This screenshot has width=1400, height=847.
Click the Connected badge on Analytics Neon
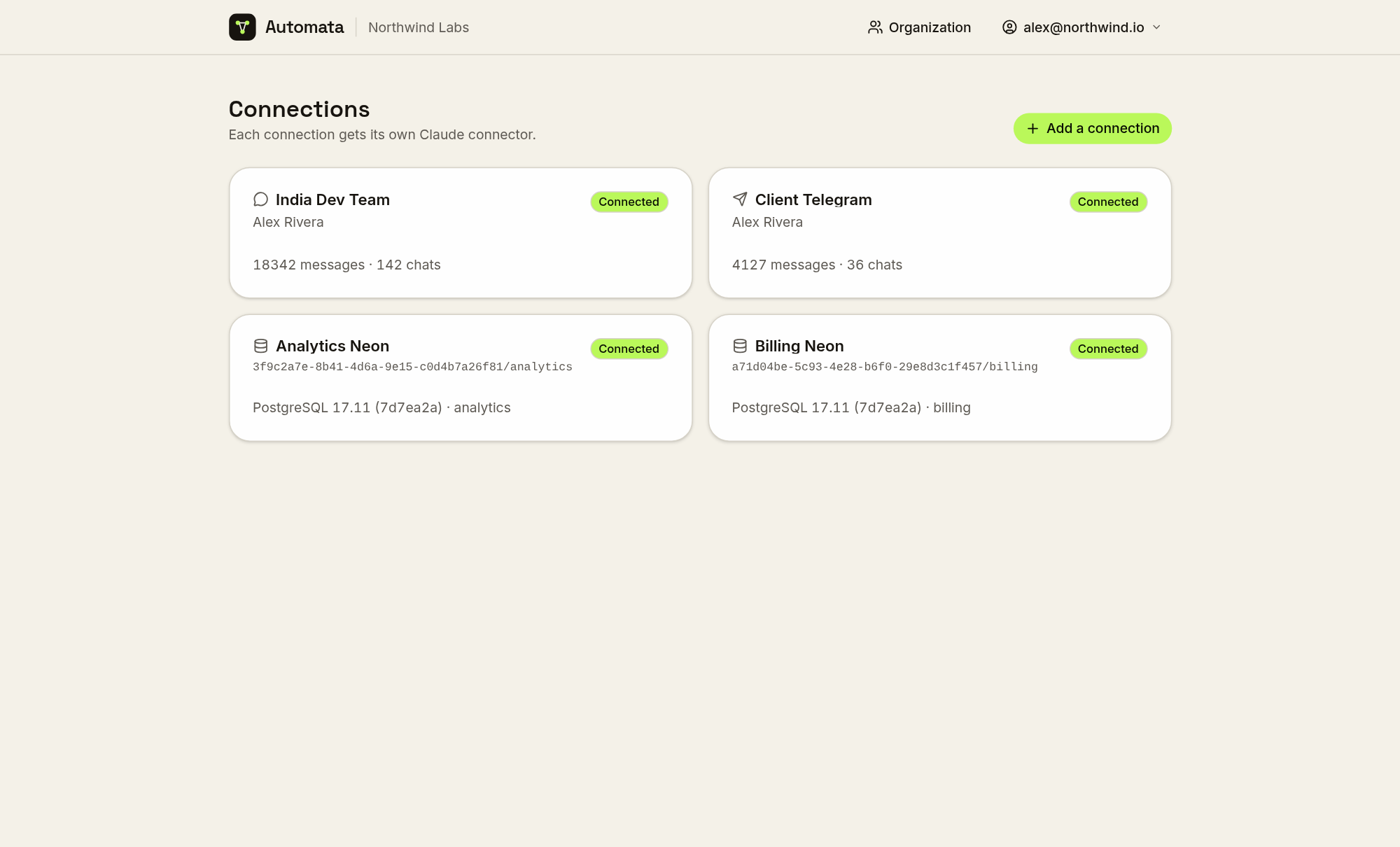tap(629, 349)
